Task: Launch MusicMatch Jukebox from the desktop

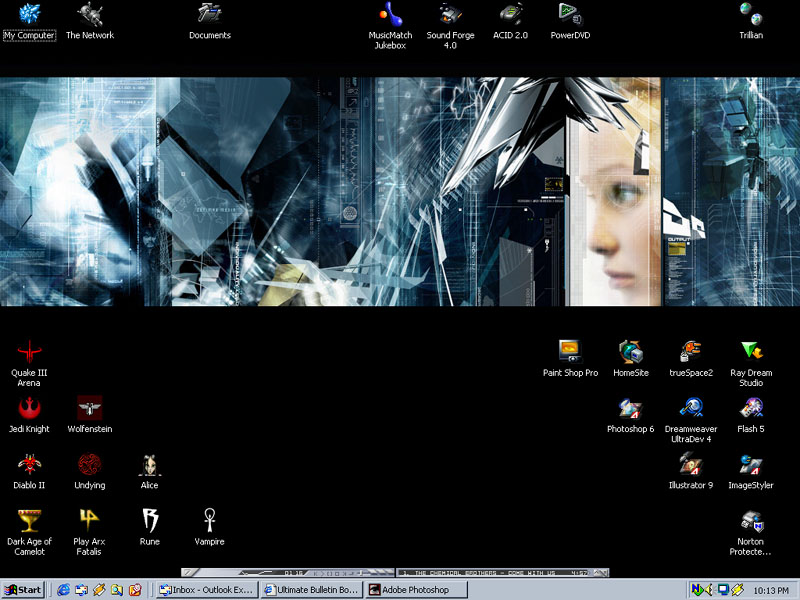Action: 390,26
